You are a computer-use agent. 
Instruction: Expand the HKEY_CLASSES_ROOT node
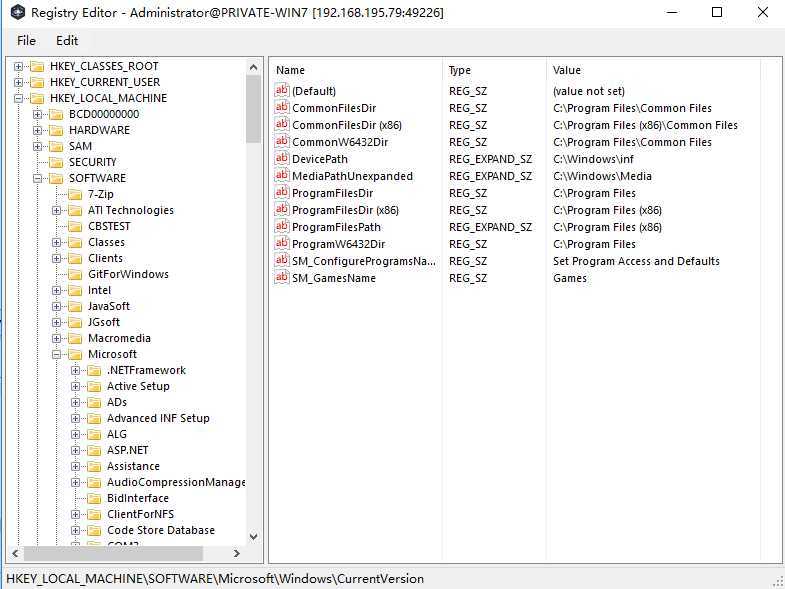click(18, 66)
